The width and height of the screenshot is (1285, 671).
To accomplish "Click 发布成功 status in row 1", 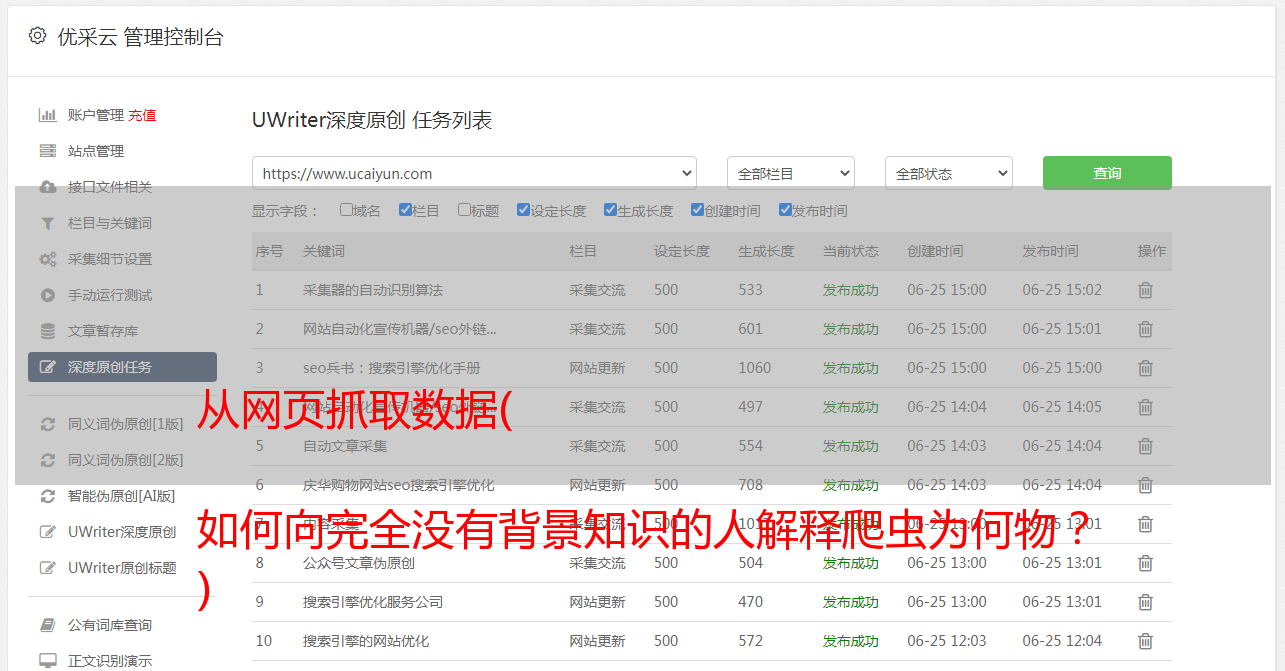I will (851, 290).
